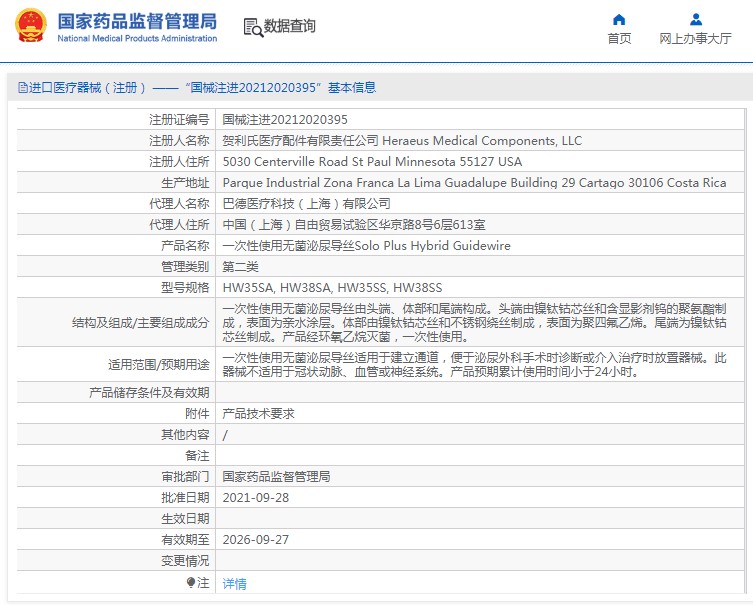Click the 进口医疗器械（注册）基本信息 panel title
The width and height of the screenshot is (753, 605).
click(197, 87)
